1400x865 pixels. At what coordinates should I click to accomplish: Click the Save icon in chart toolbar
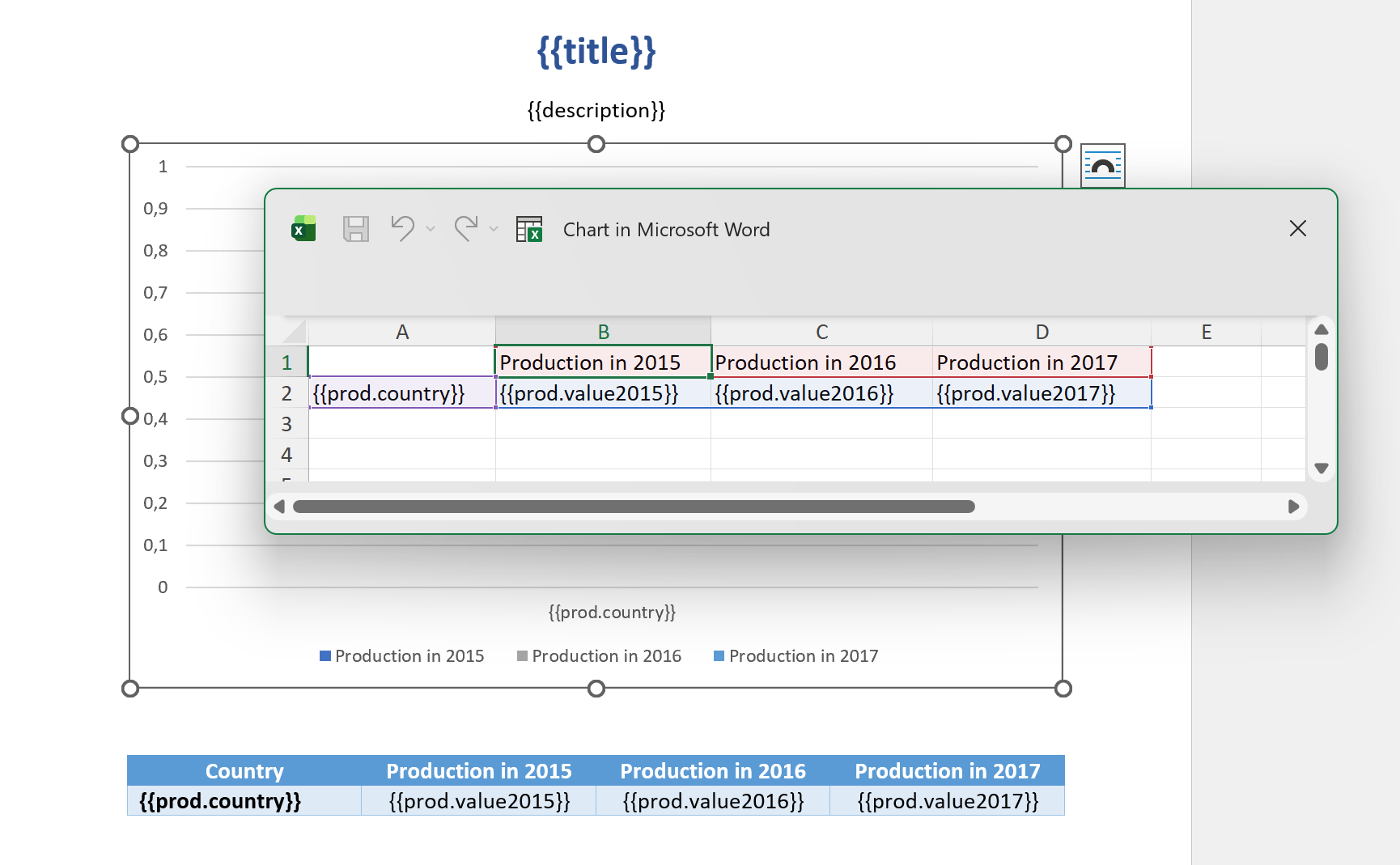[x=355, y=229]
